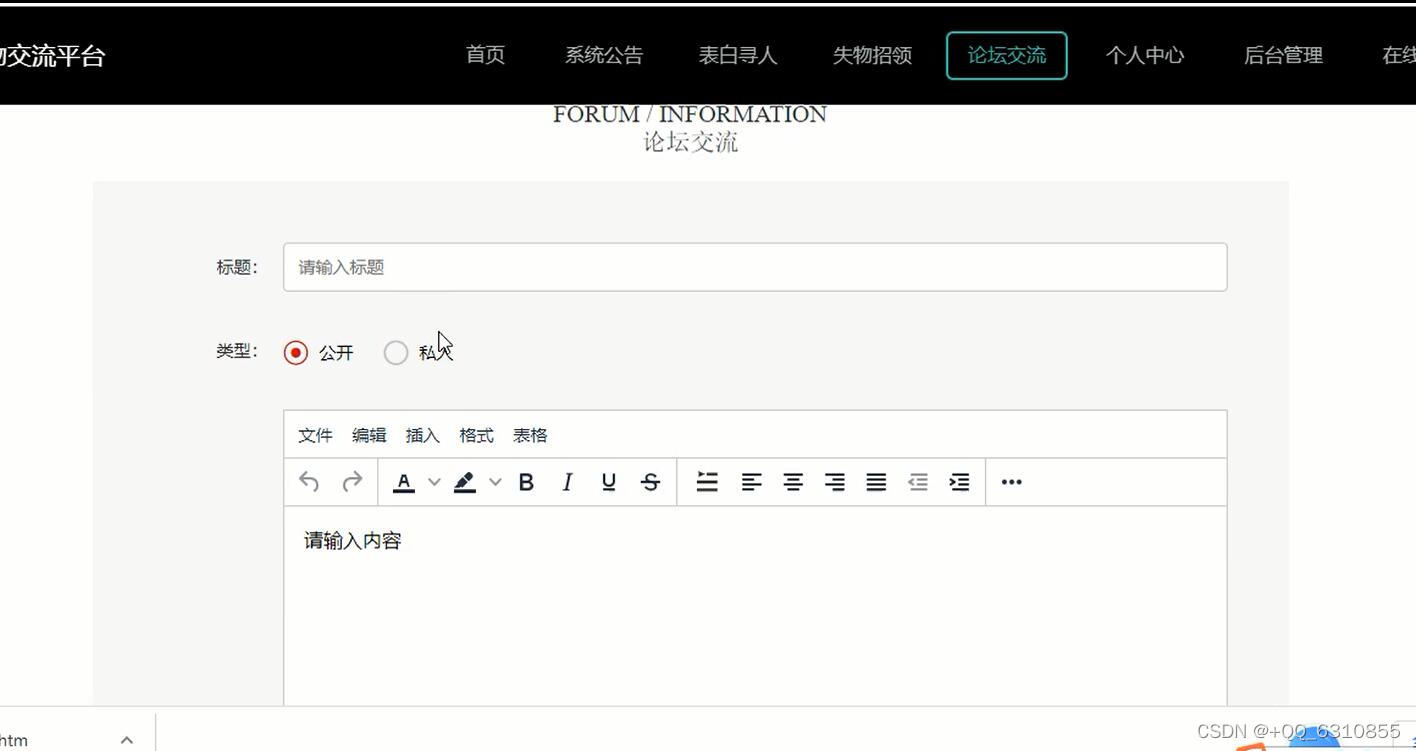Redo the last edit in editor
This screenshot has width=1416, height=751.
click(x=352, y=482)
